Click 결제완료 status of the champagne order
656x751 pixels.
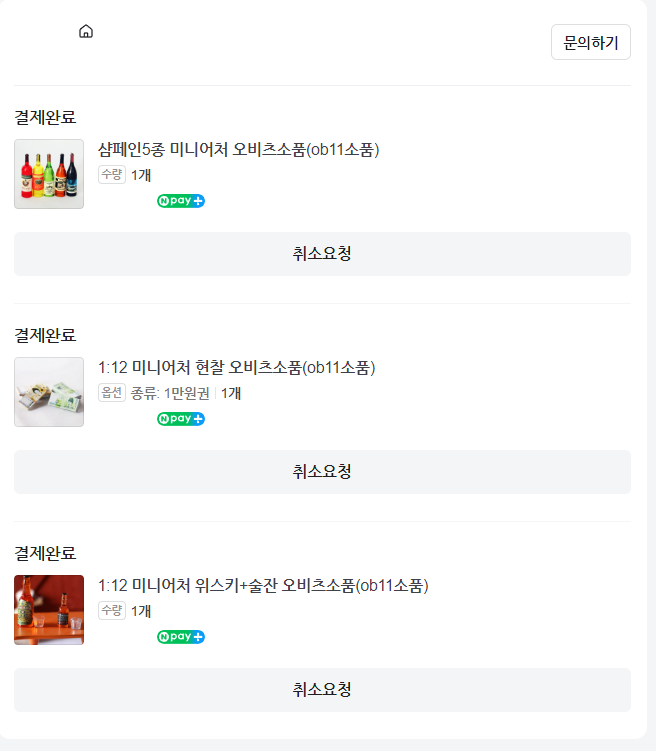click(45, 117)
